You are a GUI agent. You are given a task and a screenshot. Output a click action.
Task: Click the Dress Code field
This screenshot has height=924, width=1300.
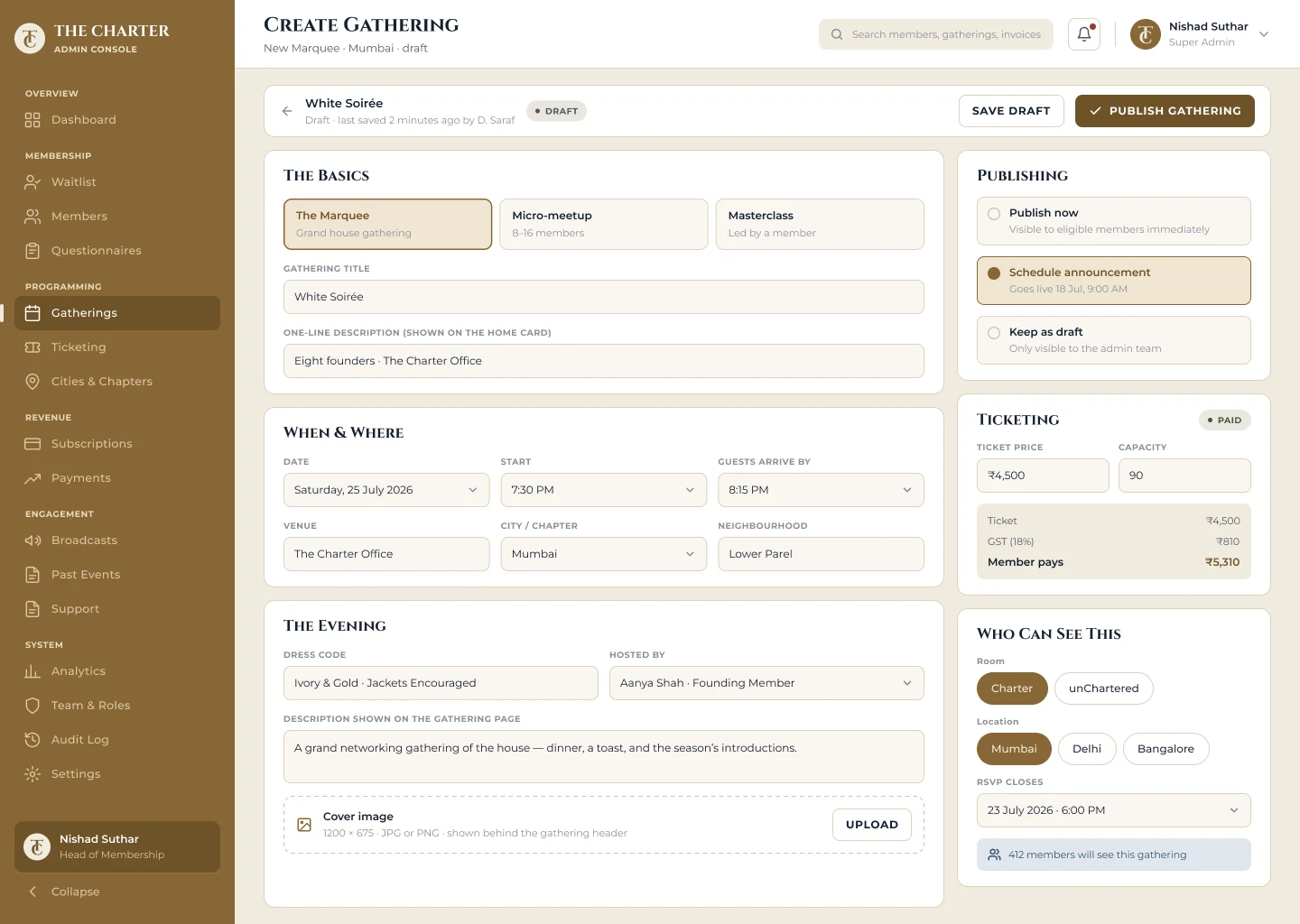tap(441, 683)
